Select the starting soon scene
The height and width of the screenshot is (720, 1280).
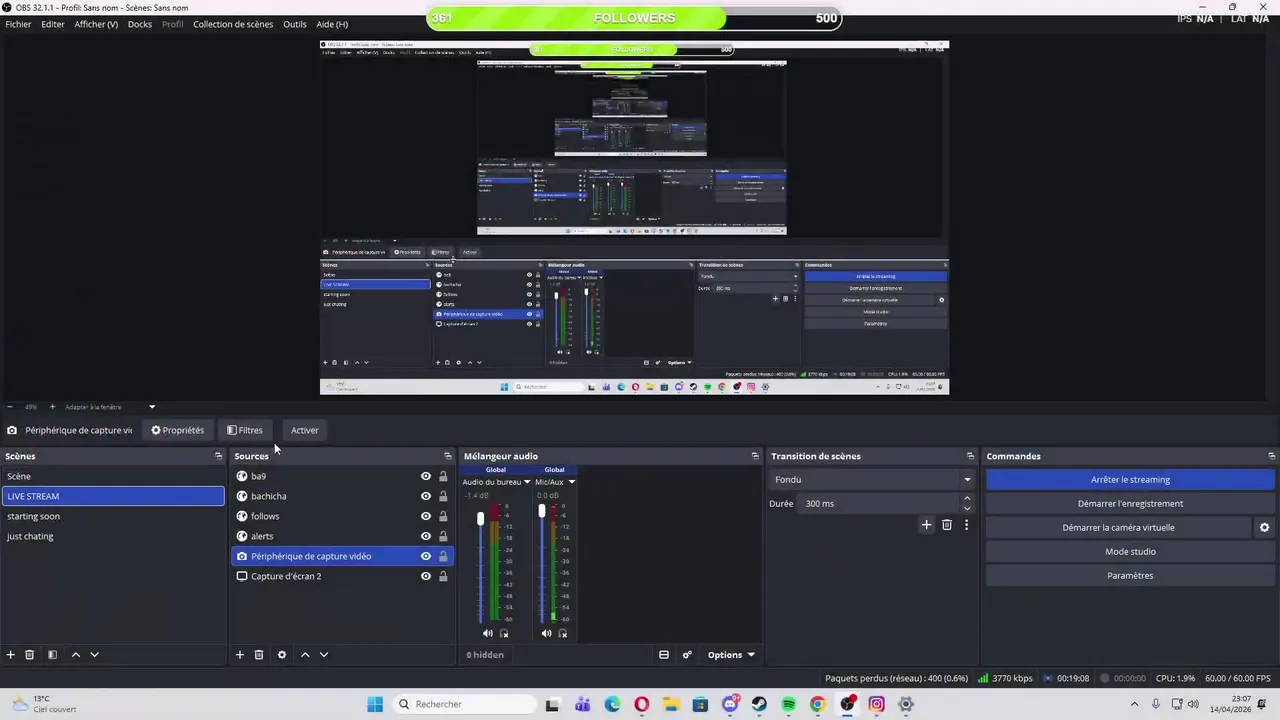click(x=113, y=516)
